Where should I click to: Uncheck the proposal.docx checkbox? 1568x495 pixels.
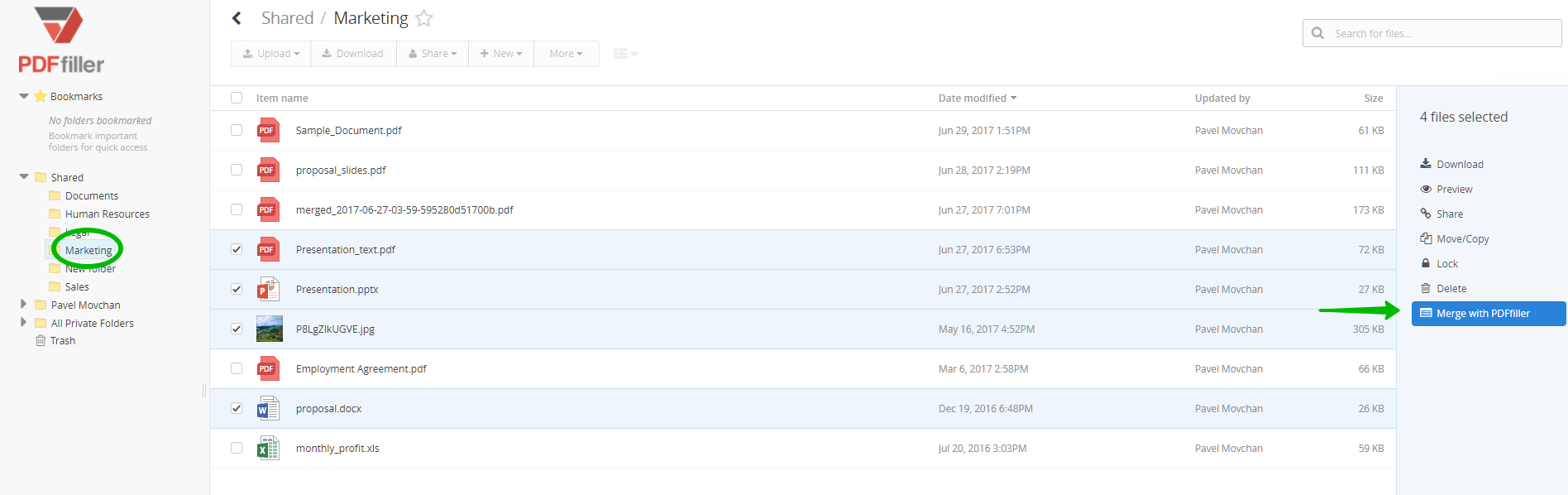pos(237,408)
